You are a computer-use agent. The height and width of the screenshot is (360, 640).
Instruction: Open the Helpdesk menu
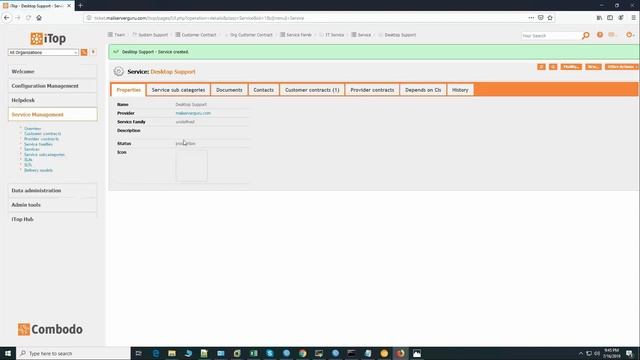click(x=52, y=100)
